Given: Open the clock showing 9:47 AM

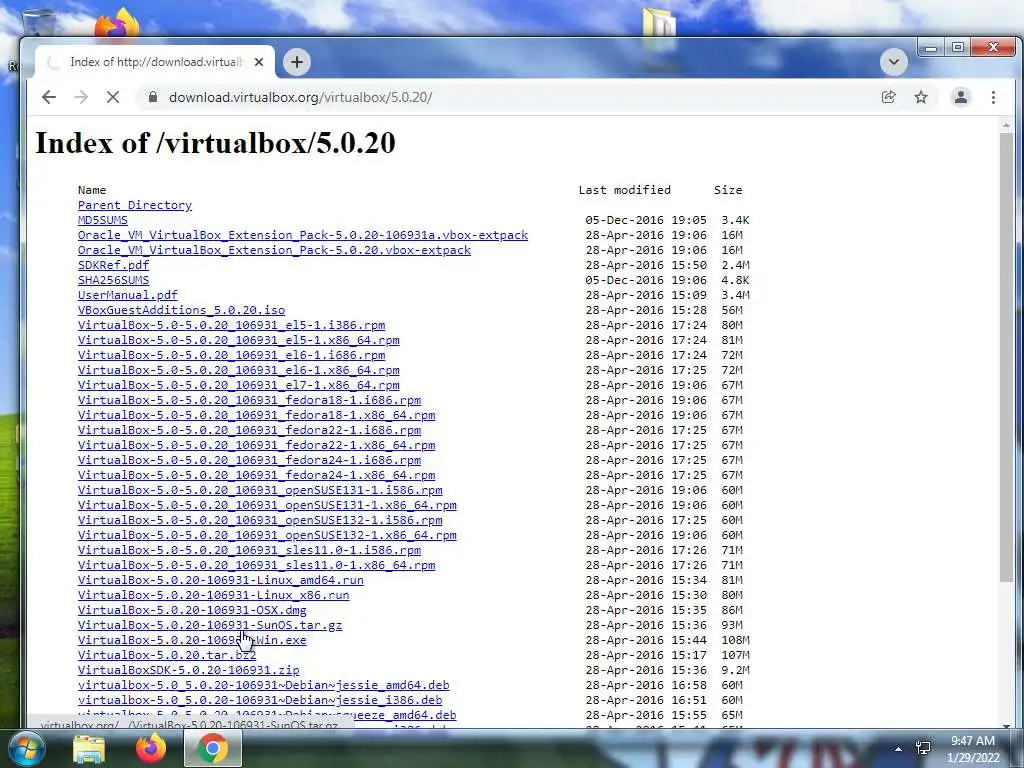Looking at the screenshot, I should click(x=972, y=748).
